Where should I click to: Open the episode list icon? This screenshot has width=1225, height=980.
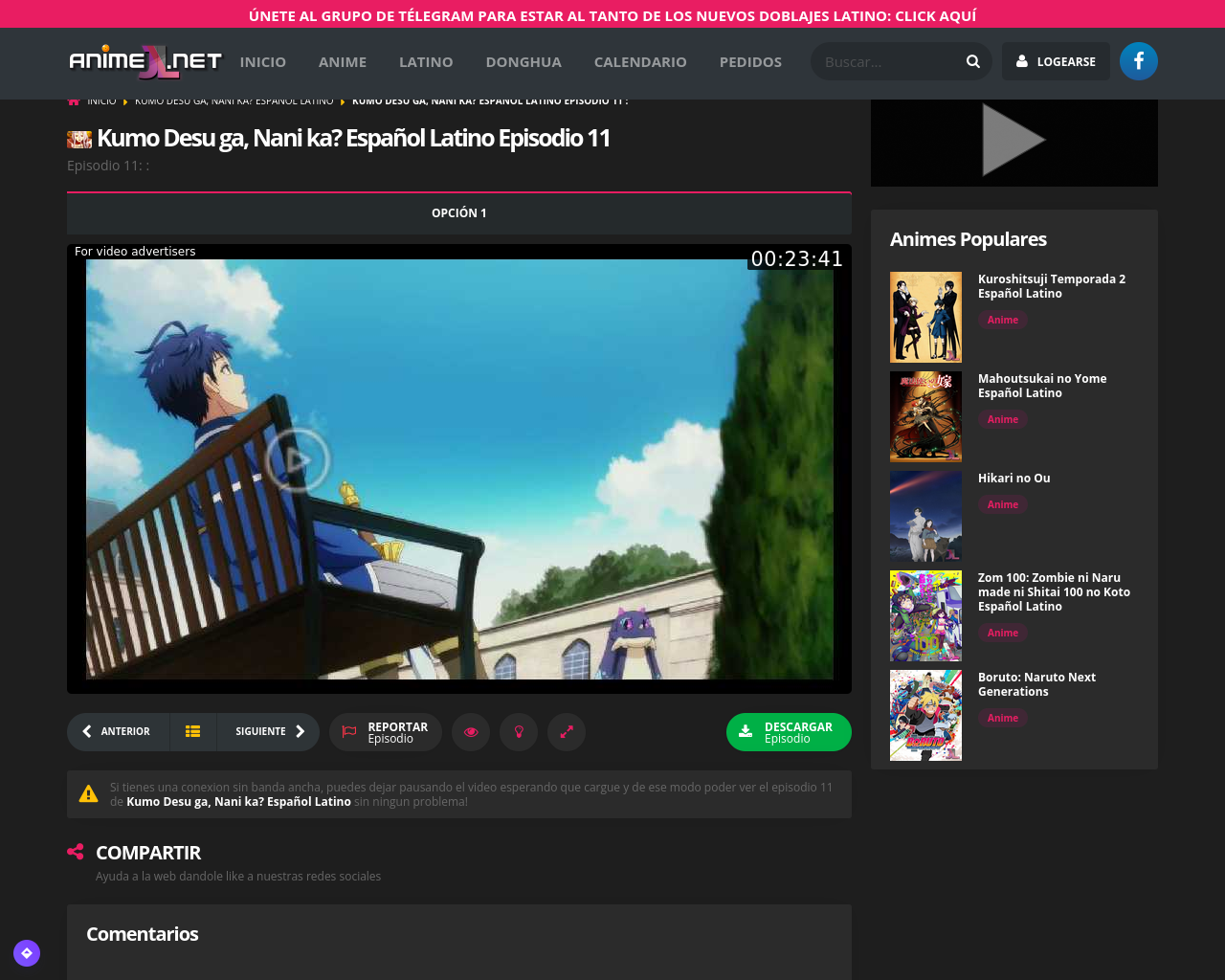coord(192,731)
